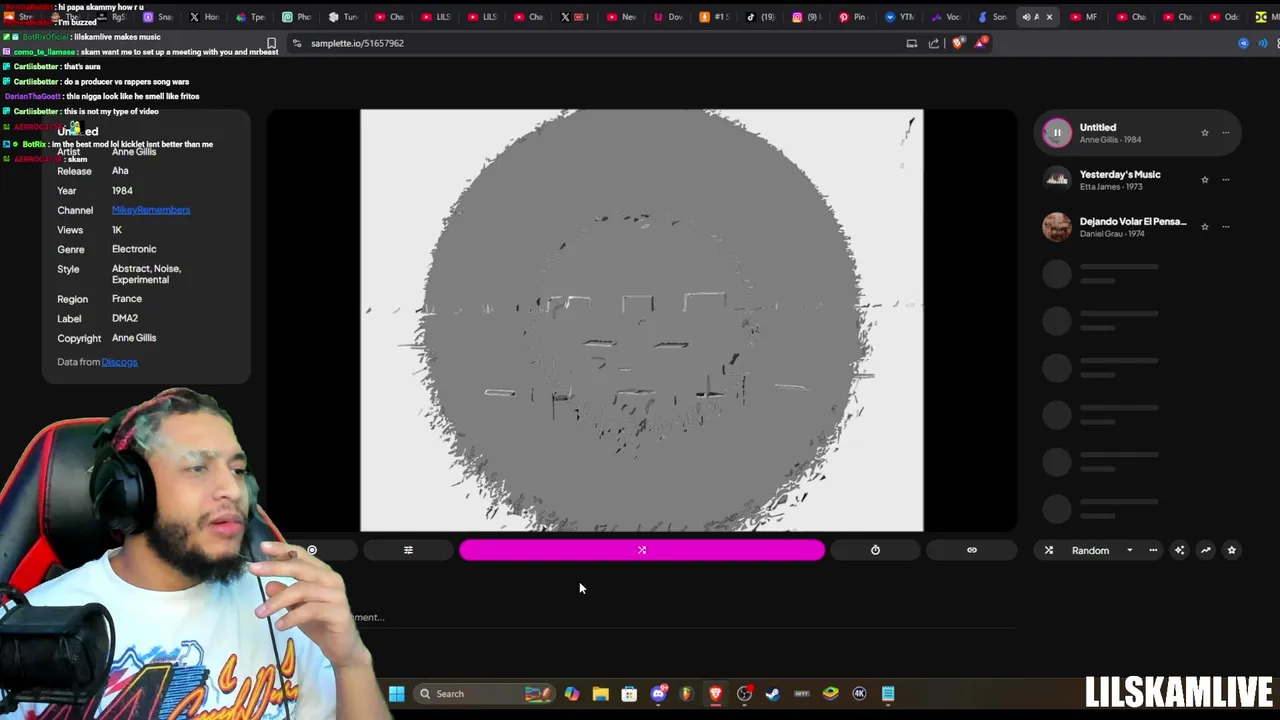Viewport: 1280px width, 720px height.
Task: Open more options for Yesterday's Music
Action: tap(1226, 180)
